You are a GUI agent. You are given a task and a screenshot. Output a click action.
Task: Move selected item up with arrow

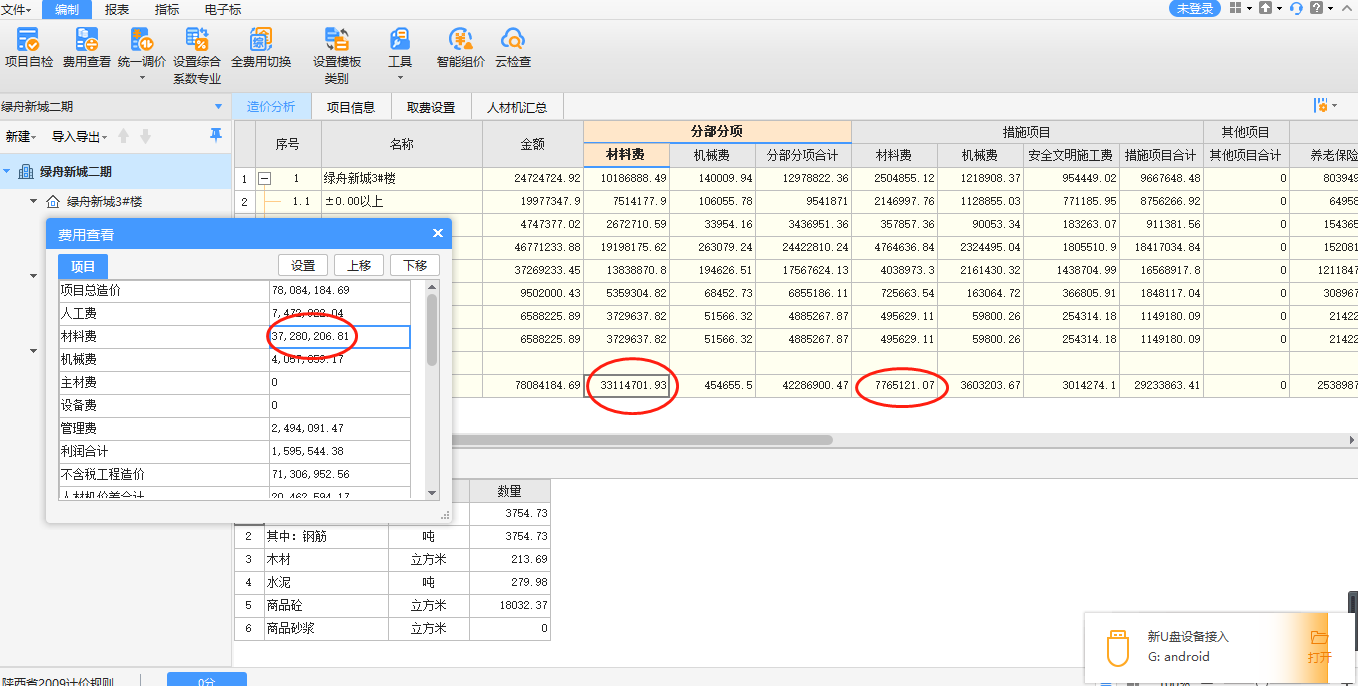(124, 136)
